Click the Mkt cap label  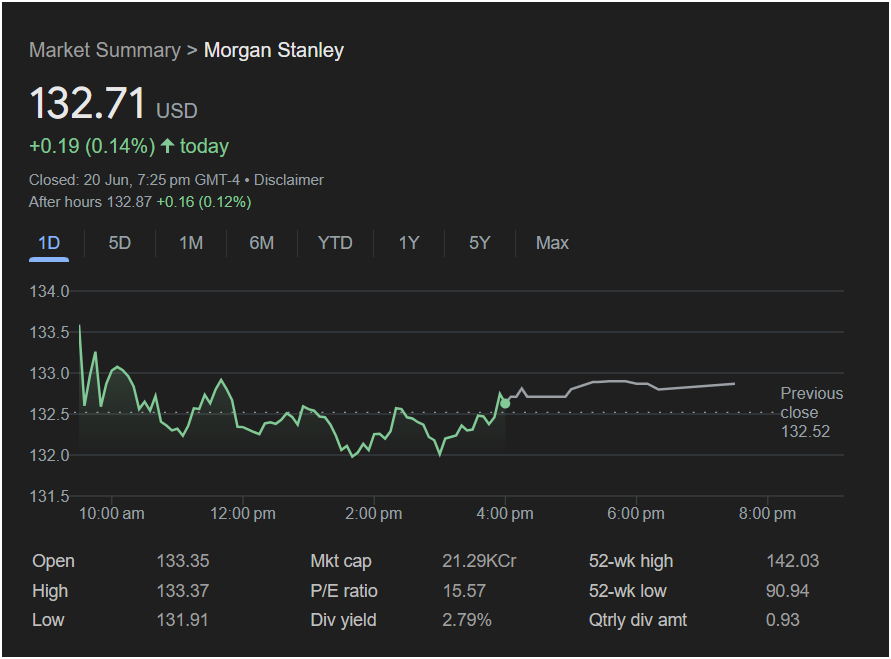click(341, 561)
